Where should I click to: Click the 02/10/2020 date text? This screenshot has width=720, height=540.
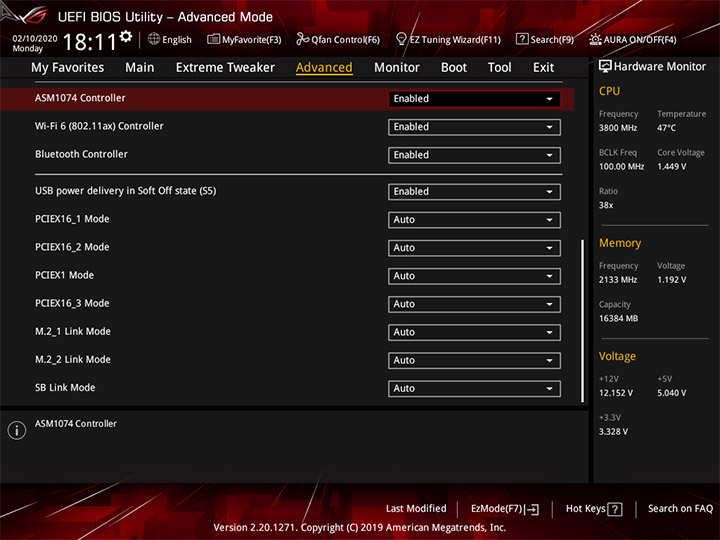pos(35,39)
